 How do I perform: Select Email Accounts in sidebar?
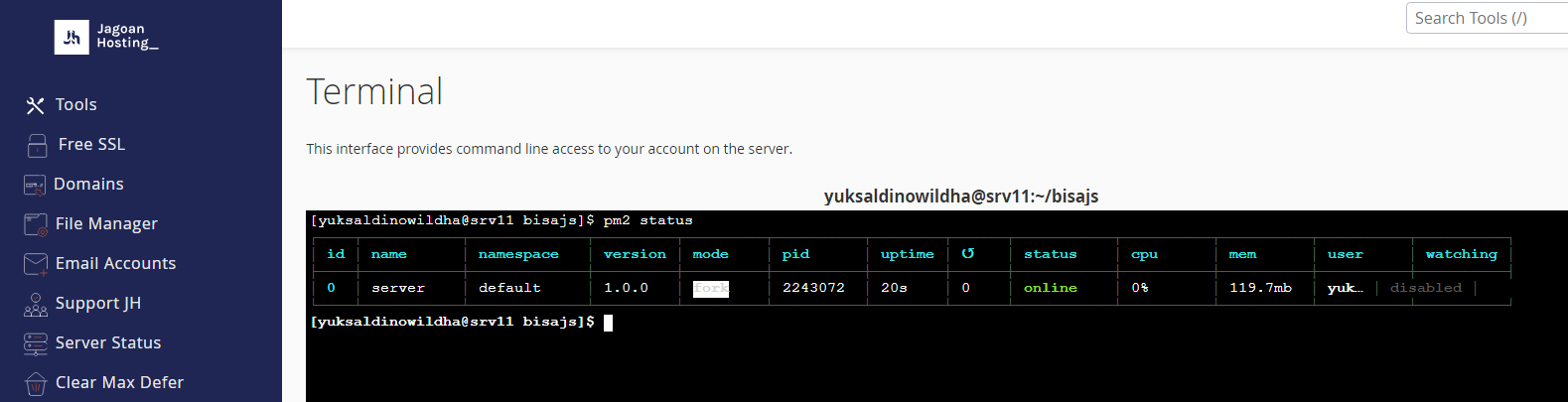click(115, 263)
